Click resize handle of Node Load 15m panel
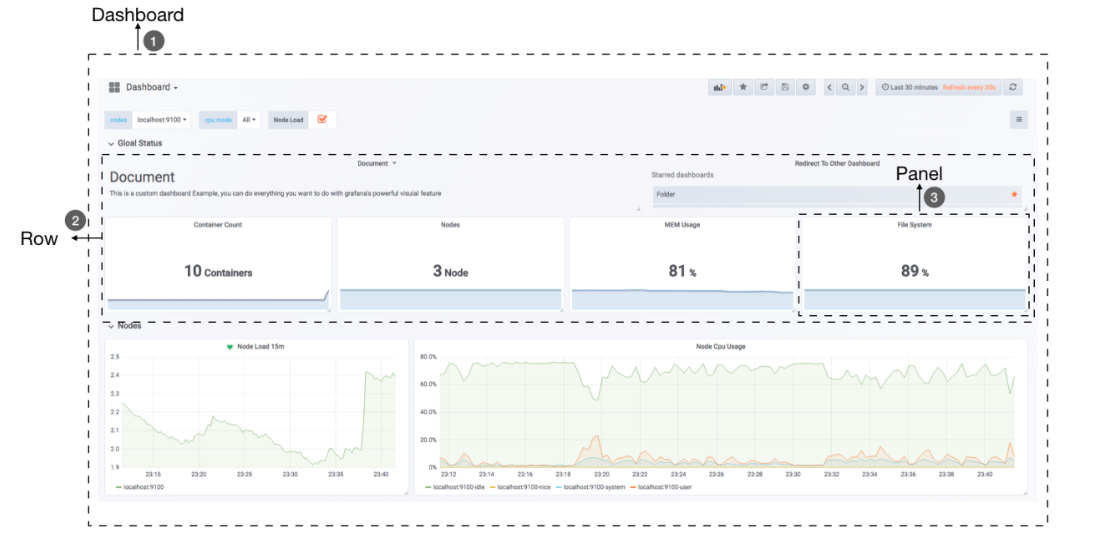This screenshot has height=535, width=1101. click(405, 493)
